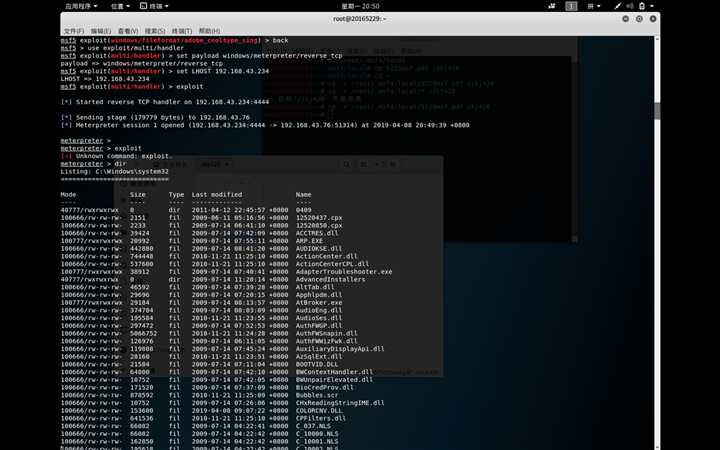This screenshot has width=720, height=450.
Task: Close the root@20165229 terminal window
Action: 653,19
